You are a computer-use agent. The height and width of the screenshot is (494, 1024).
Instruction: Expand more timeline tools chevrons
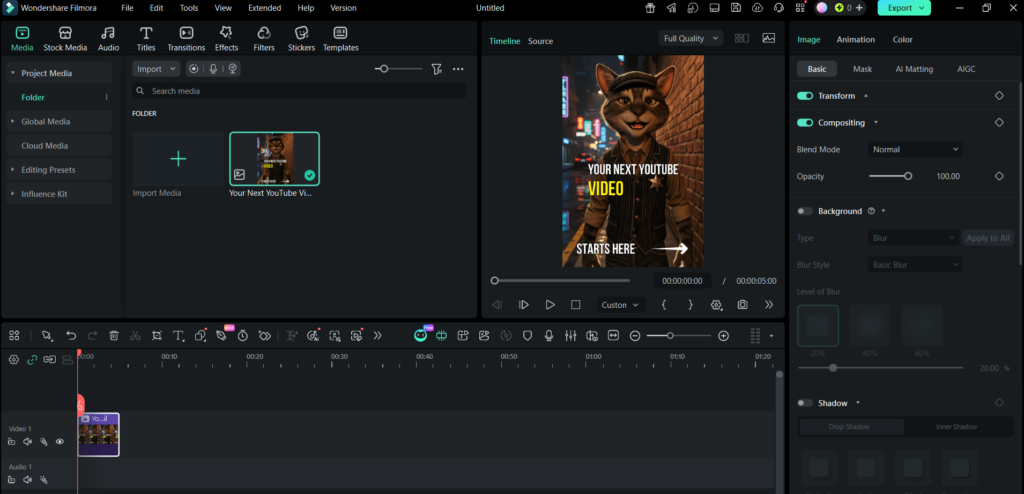[x=377, y=336]
